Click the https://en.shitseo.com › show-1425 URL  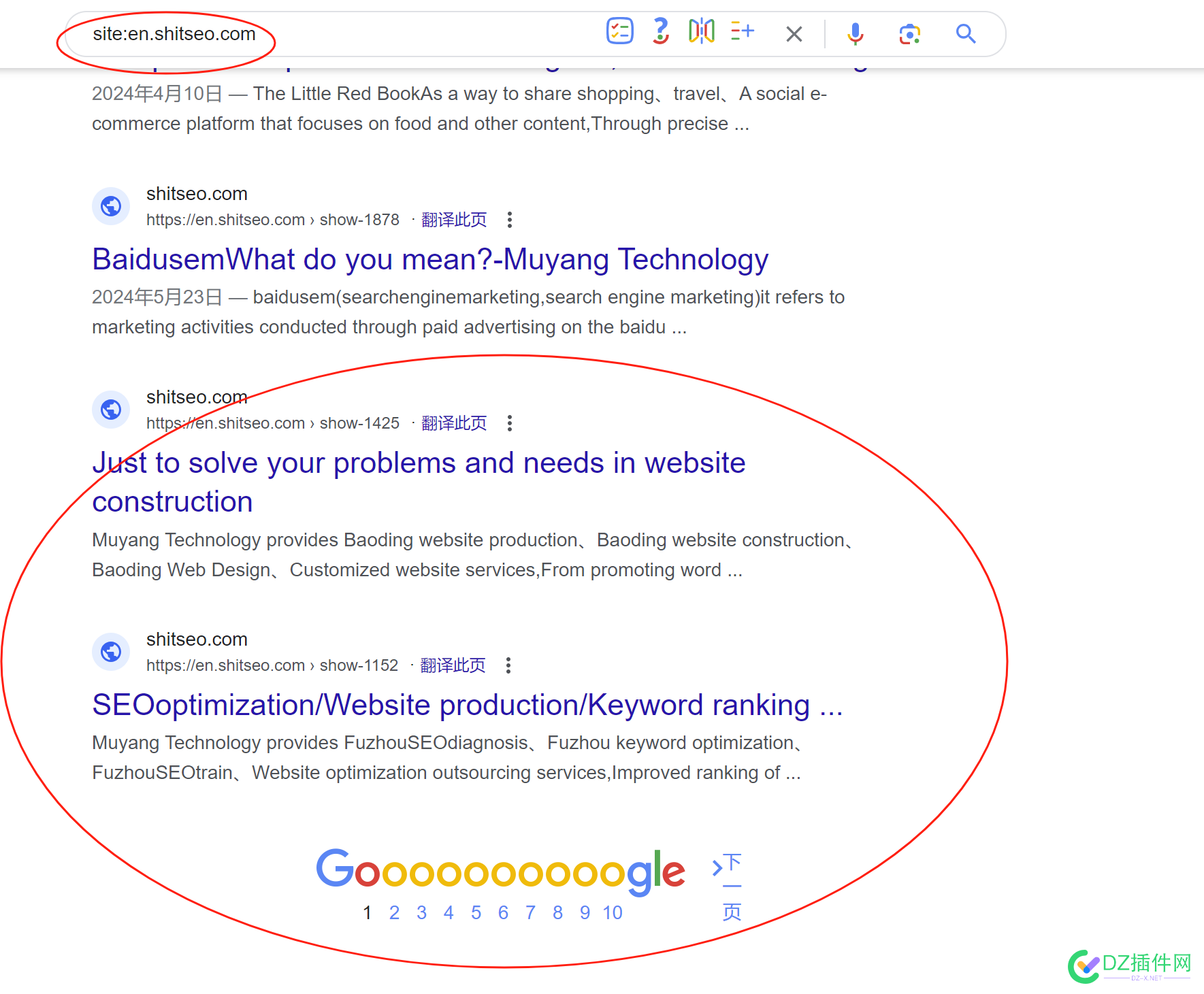272,423
